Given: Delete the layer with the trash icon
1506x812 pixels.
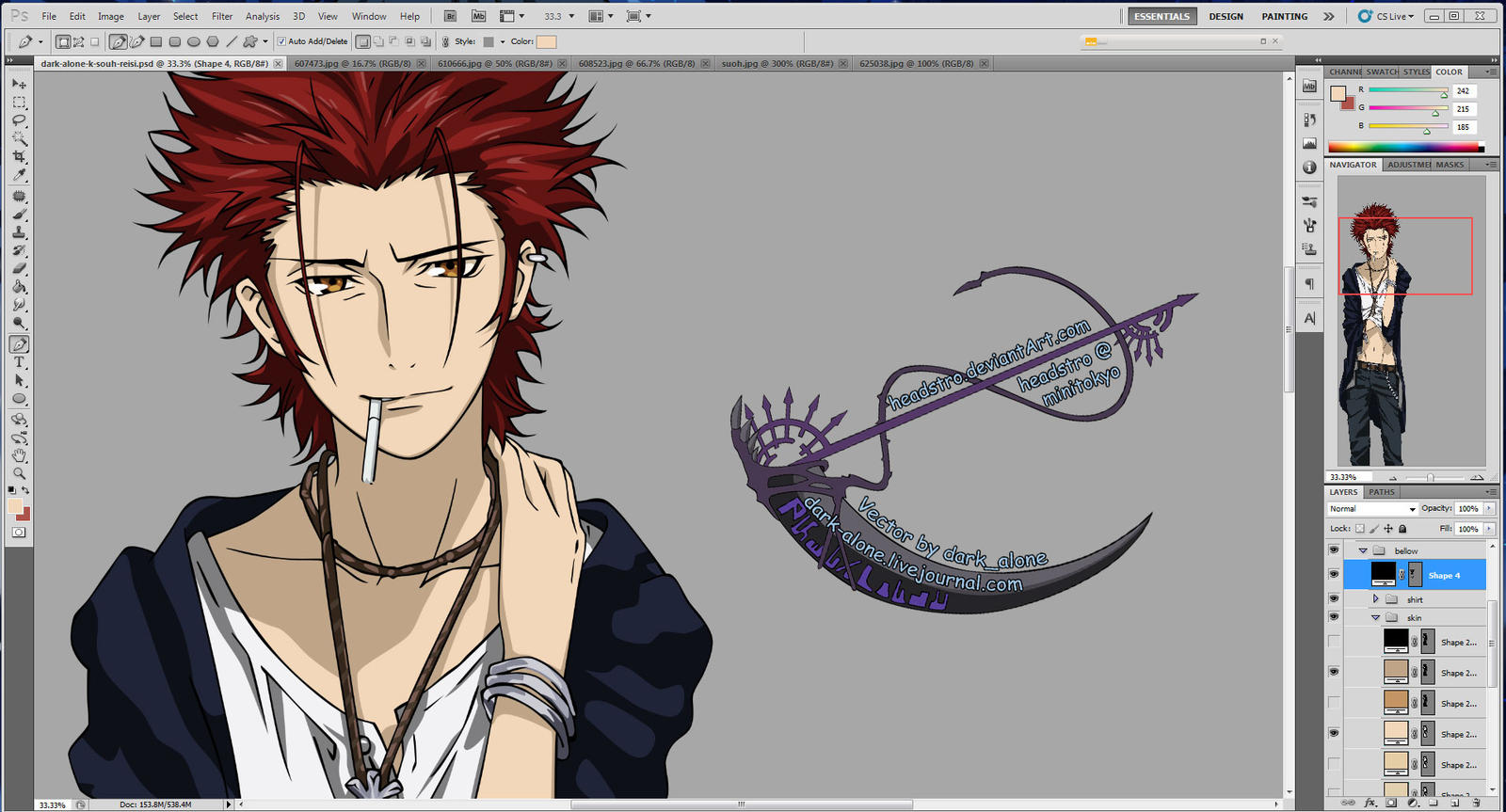Looking at the screenshot, I should [1476, 803].
